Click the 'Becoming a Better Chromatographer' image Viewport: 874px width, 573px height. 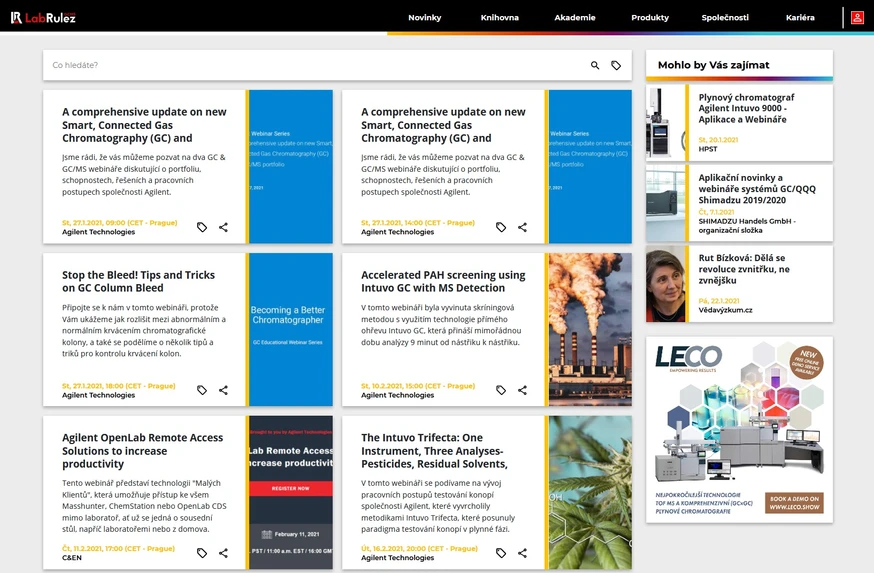pyautogui.click(x=291, y=329)
